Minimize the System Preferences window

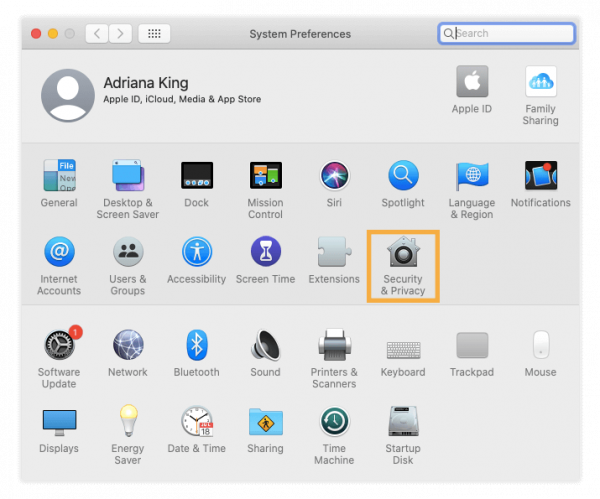53,34
